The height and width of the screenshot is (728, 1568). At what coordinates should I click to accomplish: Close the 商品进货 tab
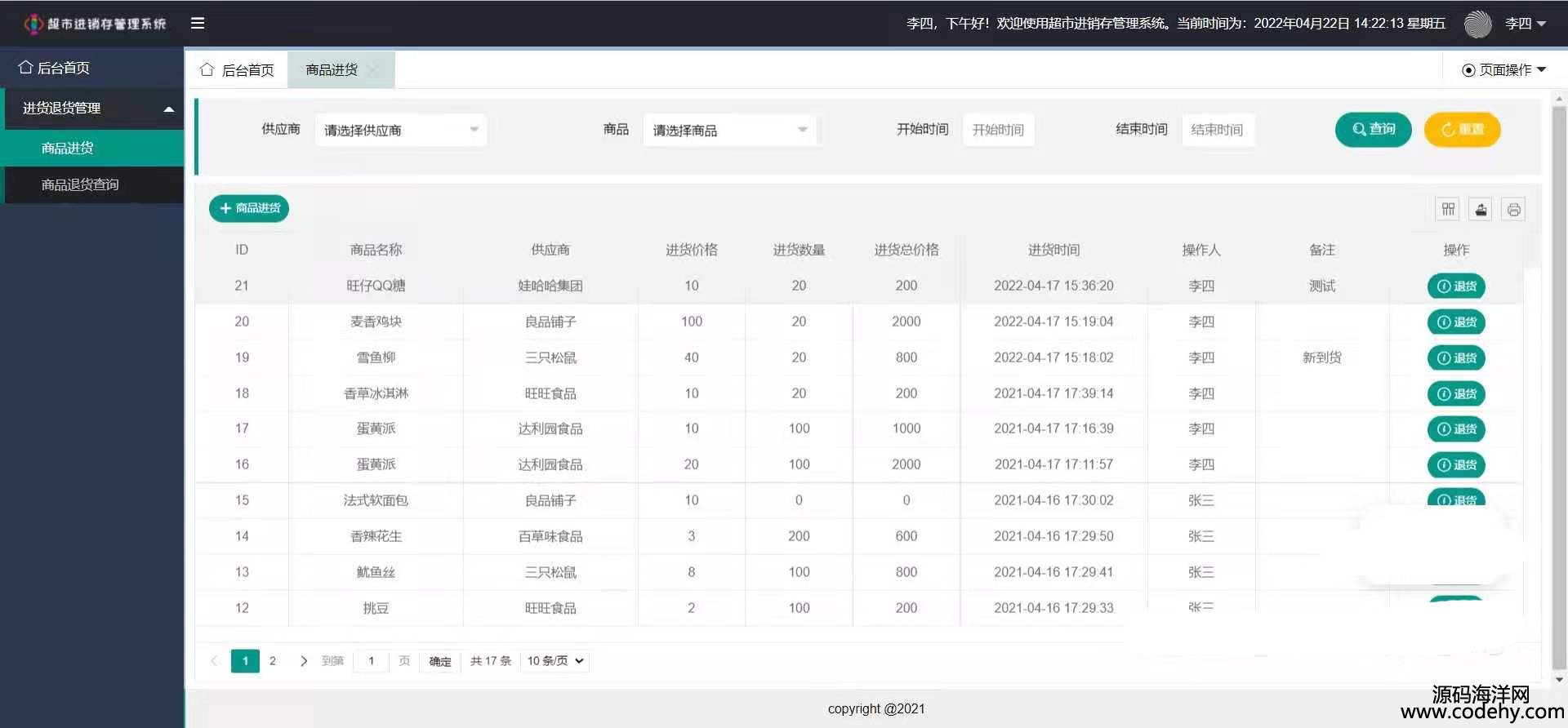pyautogui.click(x=376, y=70)
